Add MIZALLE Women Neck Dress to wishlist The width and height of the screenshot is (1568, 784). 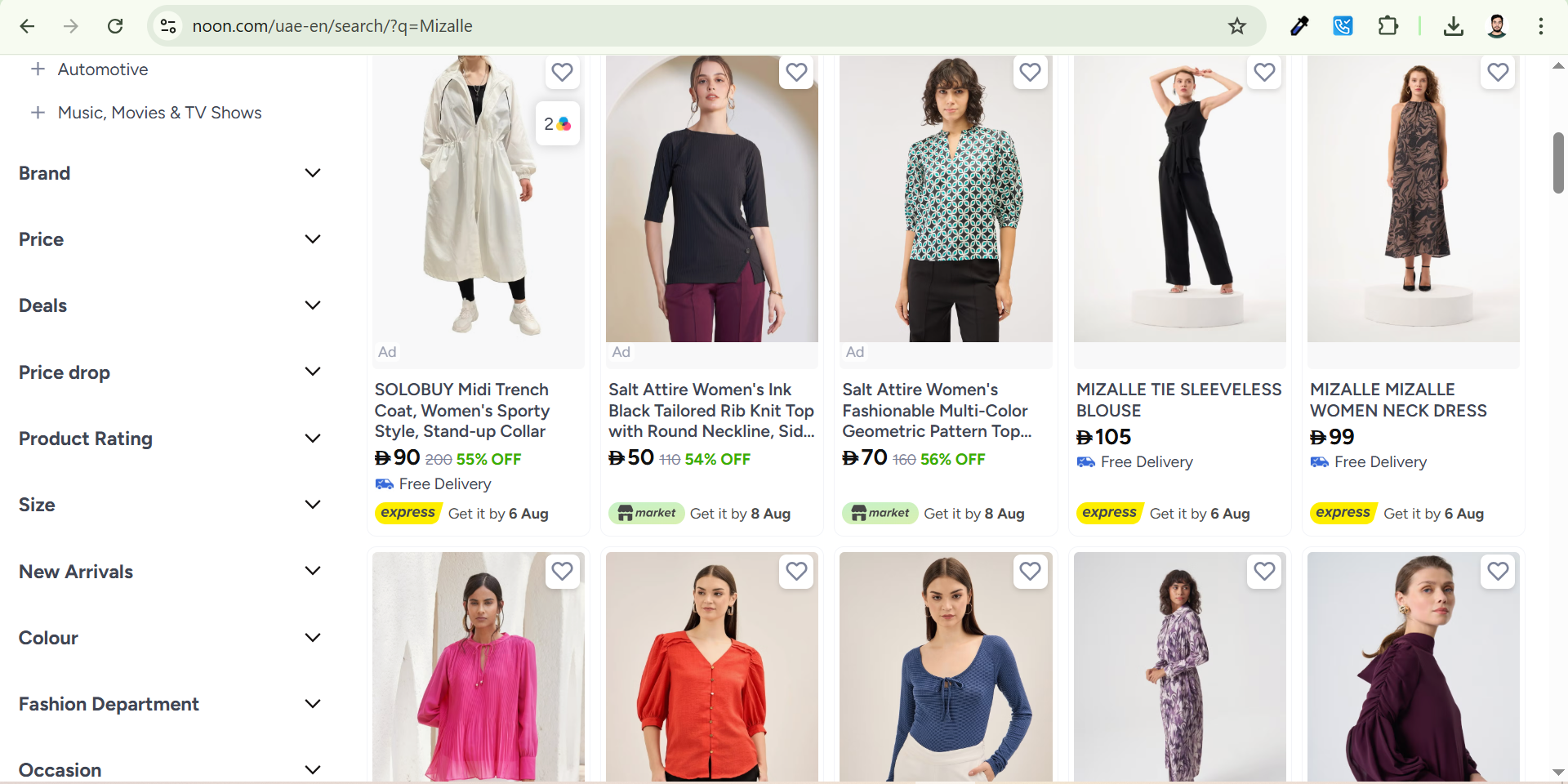pyautogui.click(x=1498, y=73)
